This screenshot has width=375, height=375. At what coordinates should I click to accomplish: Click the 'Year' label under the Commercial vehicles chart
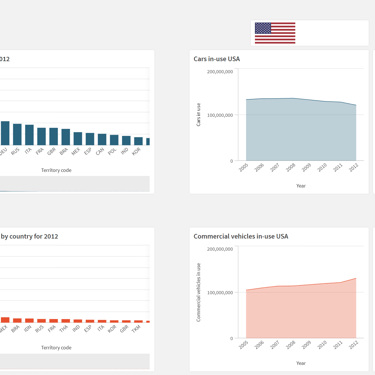pyautogui.click(x=301, y=363)
